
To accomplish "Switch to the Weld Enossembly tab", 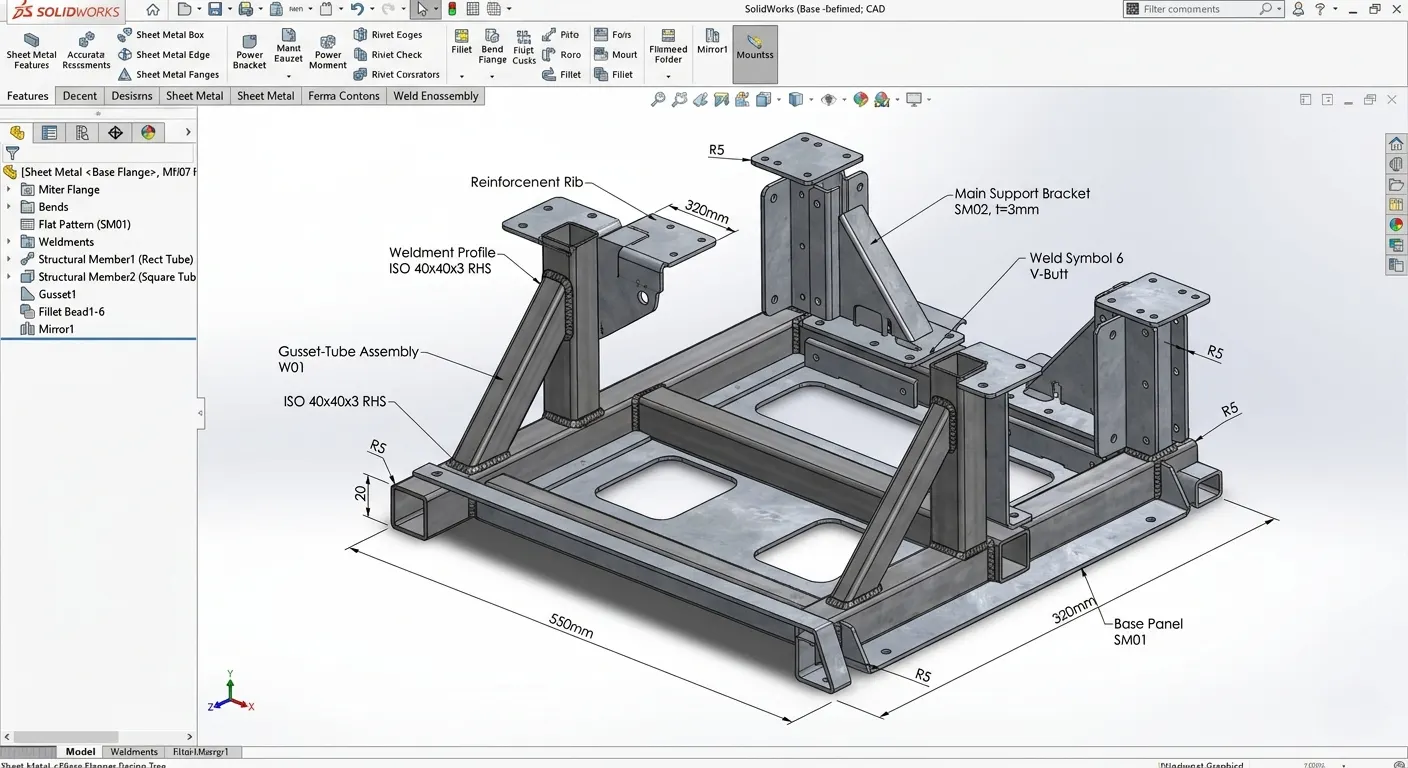I will (x=436, y=96).
